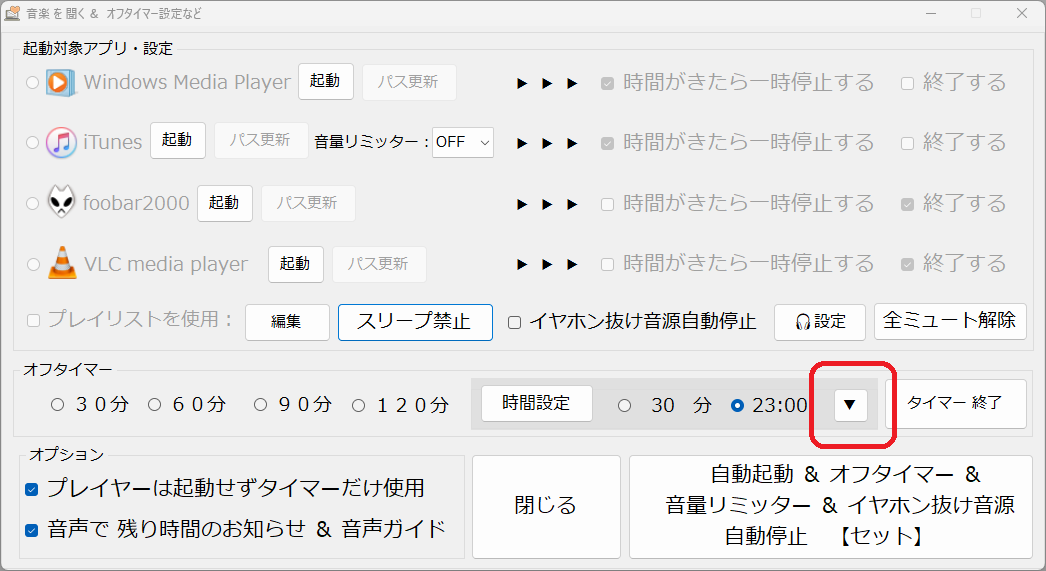Toggle プレイヤーは起動せずタイマーだけ使用 checkbox
The height and width of the screenshot is (571, 1046).
pos(31,490)
